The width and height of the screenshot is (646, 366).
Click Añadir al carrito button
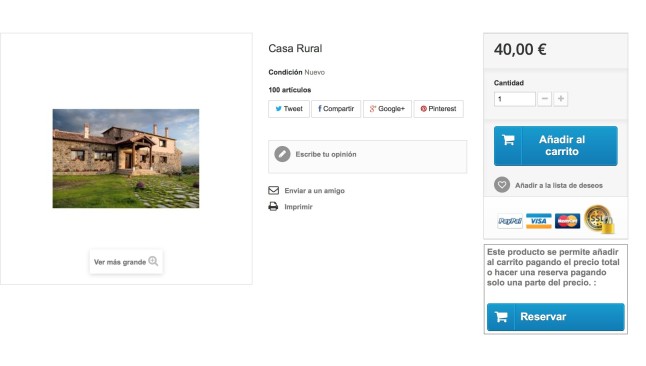pyautogui.click(x=556, y=146)
